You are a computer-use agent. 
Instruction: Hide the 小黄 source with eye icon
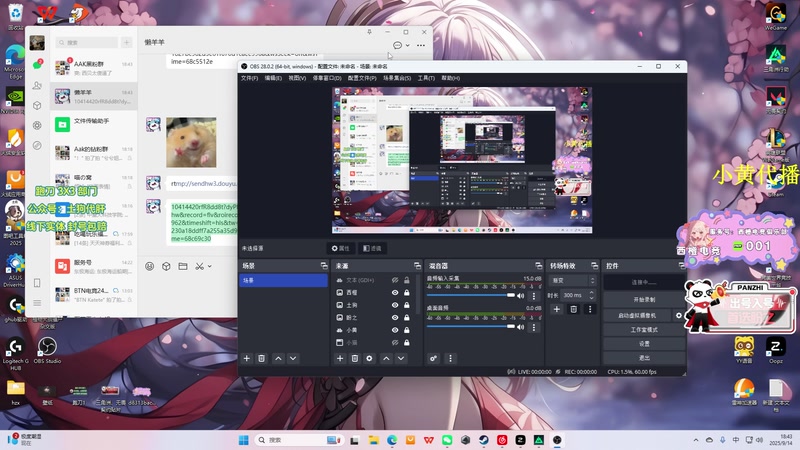[x=395, y=330]
